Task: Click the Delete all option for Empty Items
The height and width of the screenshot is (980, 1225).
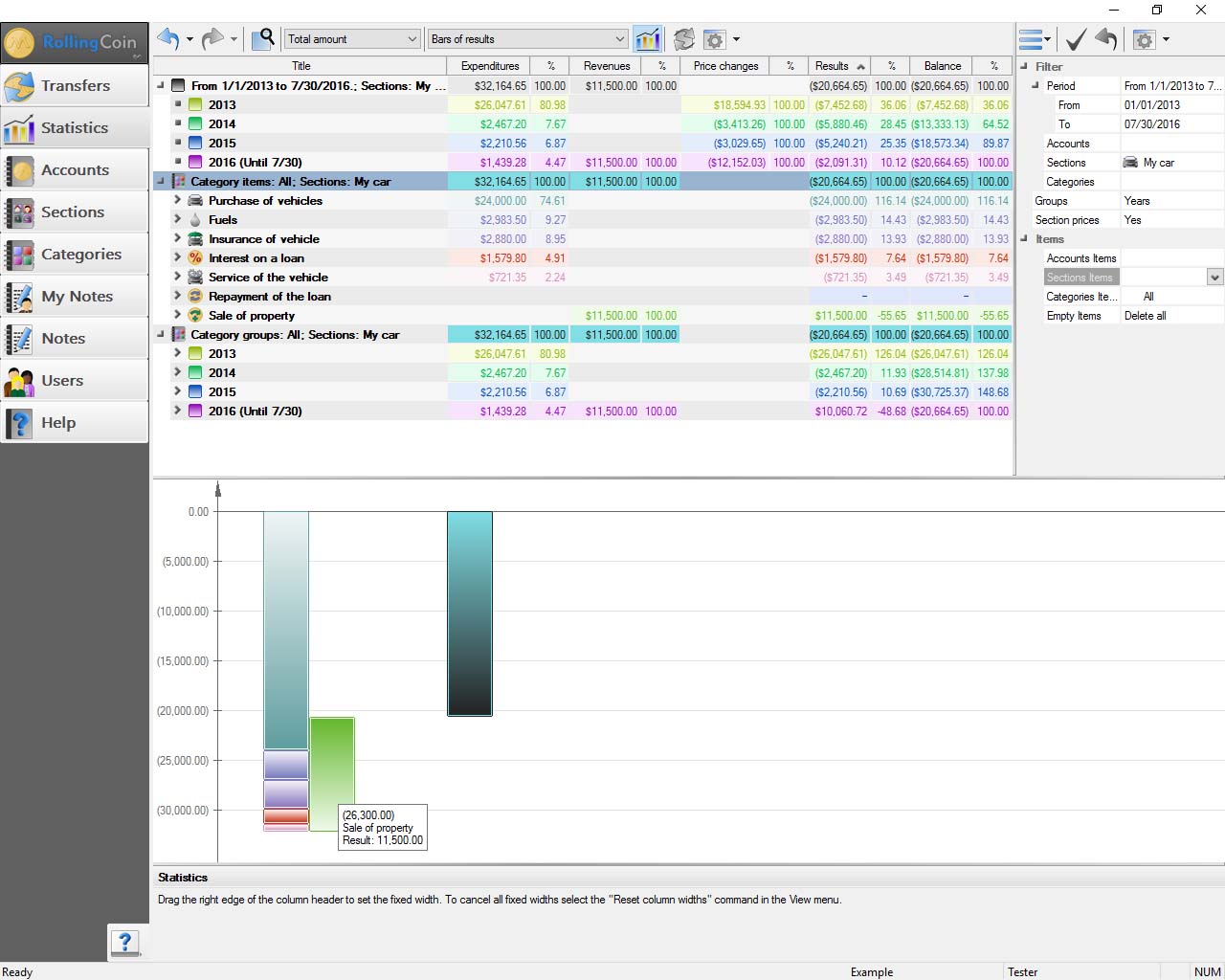Action: point(1145,316)
